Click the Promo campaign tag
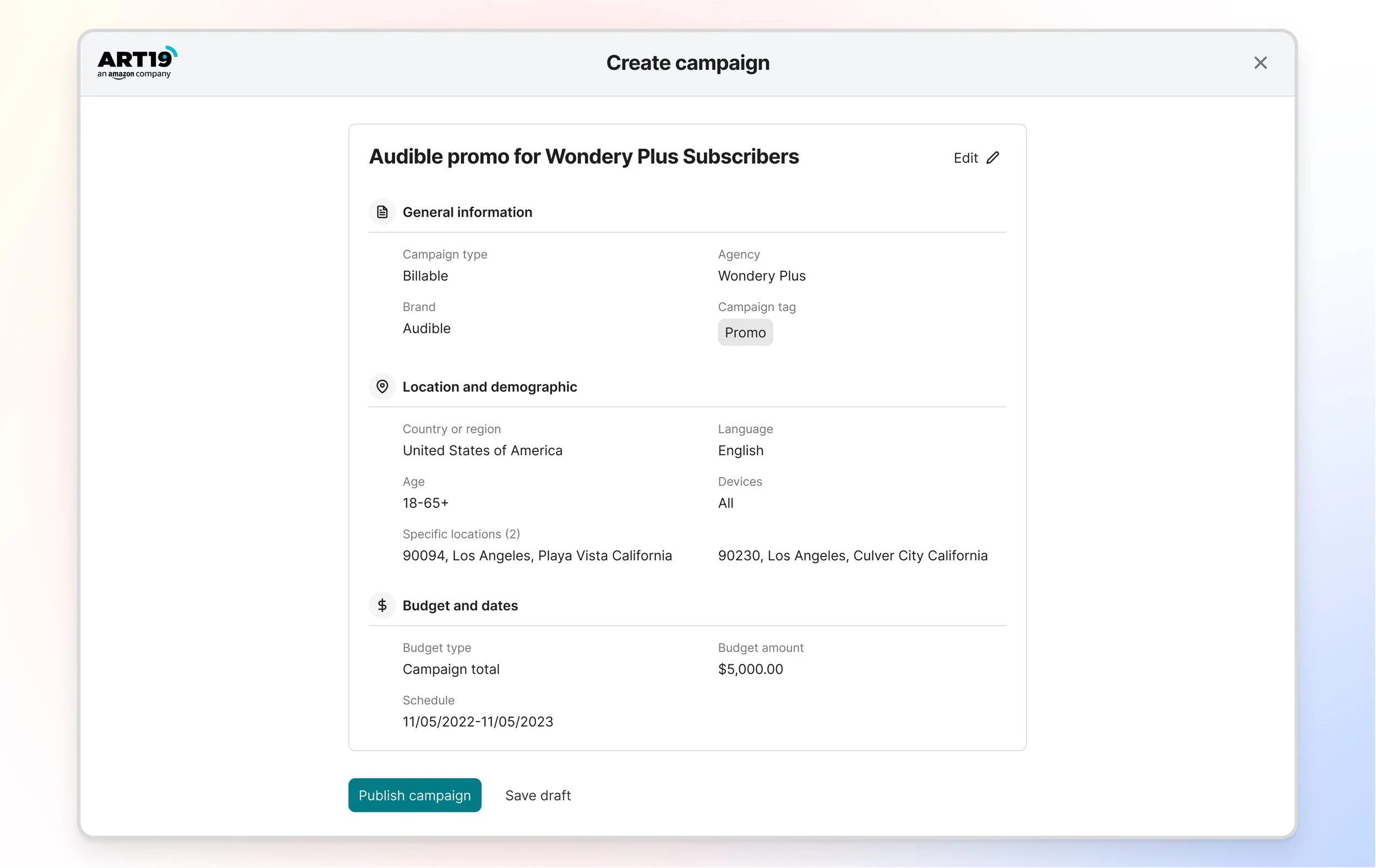 point(745,332)
